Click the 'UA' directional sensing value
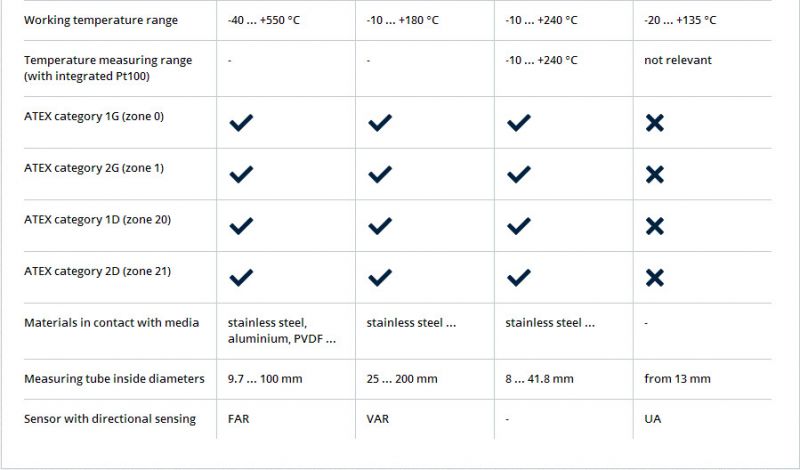The image size is (800, 470). coord(652,419)
